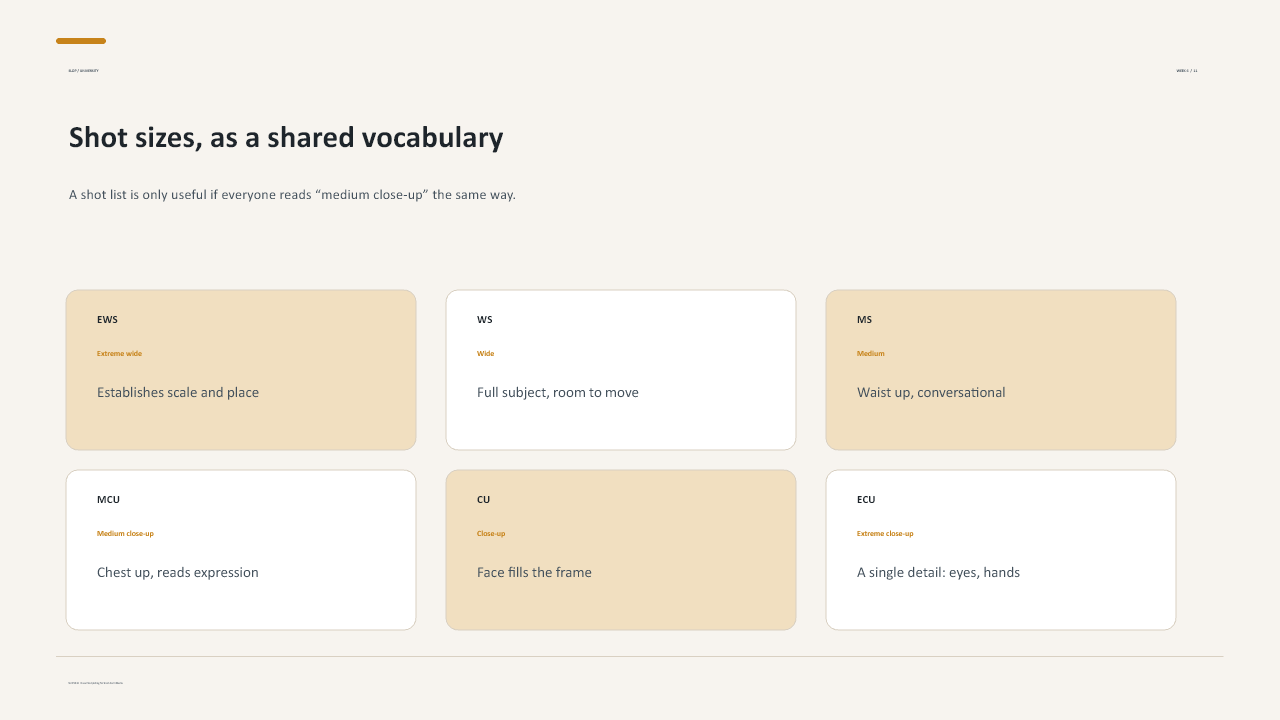Click the small footer text below the cards

tap(95, 683)
